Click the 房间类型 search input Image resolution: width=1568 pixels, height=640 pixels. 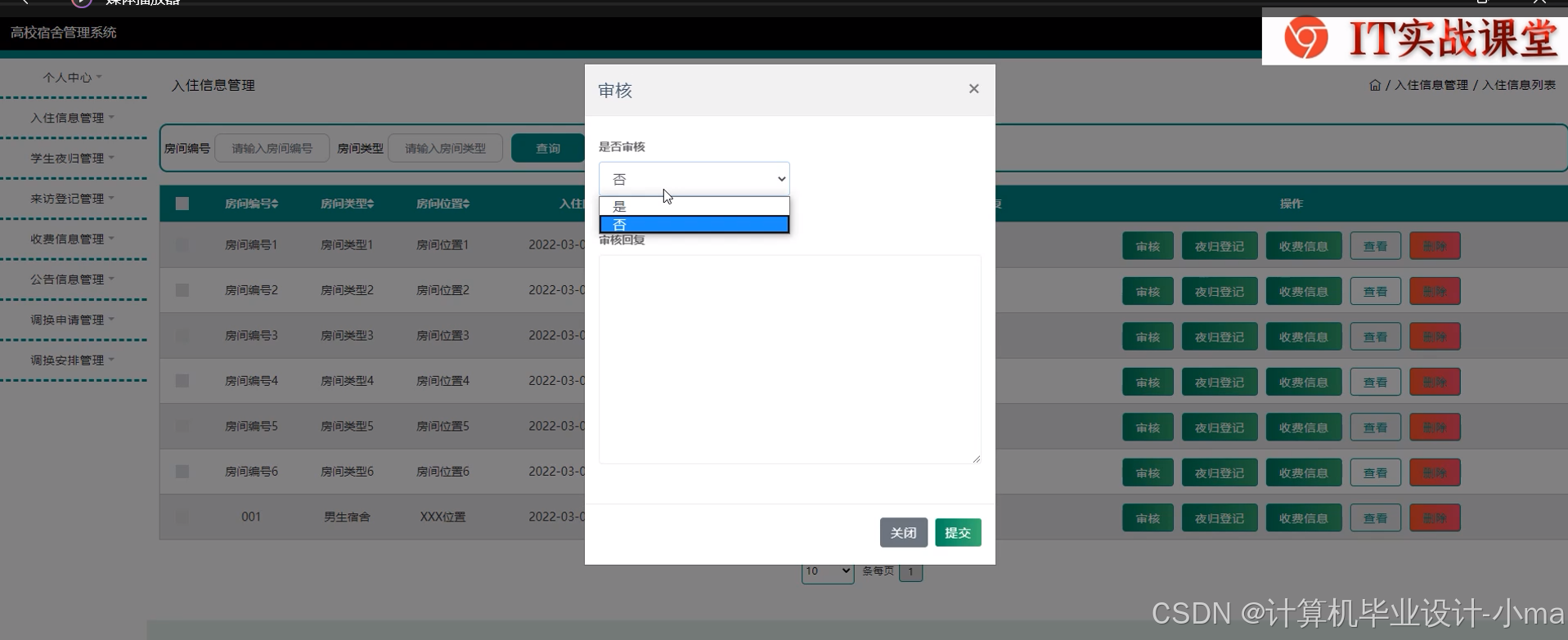[x=445, y=148]
